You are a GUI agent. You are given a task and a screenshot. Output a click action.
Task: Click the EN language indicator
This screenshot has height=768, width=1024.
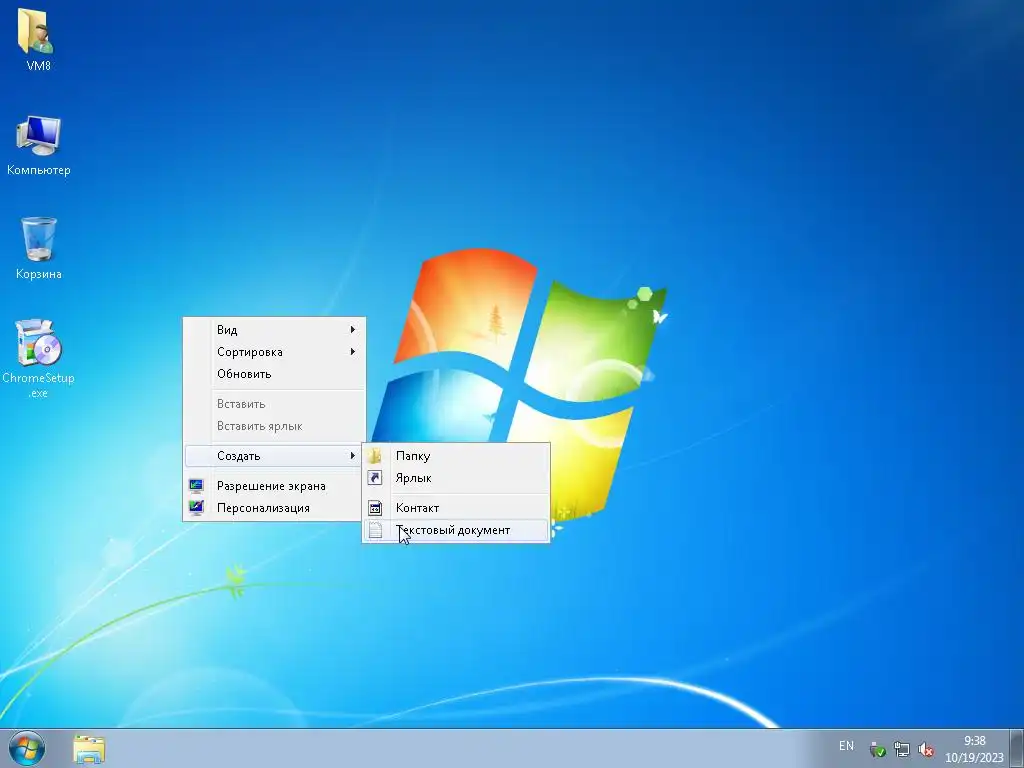point(846,746)
